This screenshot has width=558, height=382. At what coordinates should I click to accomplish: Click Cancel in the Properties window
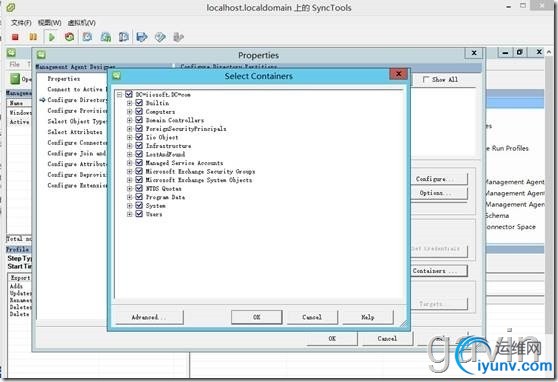387,338
